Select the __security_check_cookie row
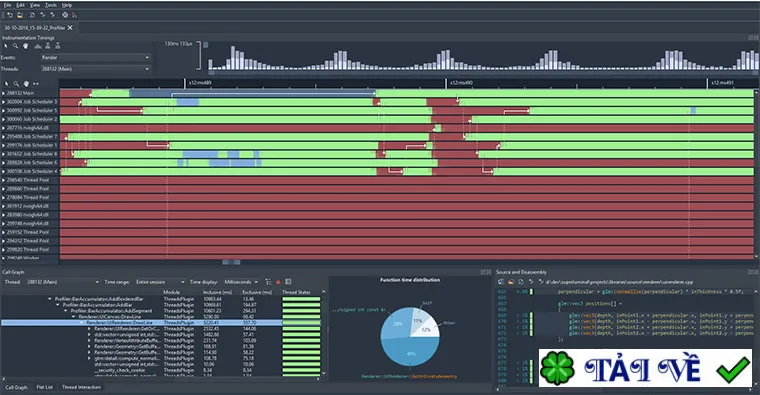Image resolution: width=760 pixels, height=395 pixels. tap(161, 370)
